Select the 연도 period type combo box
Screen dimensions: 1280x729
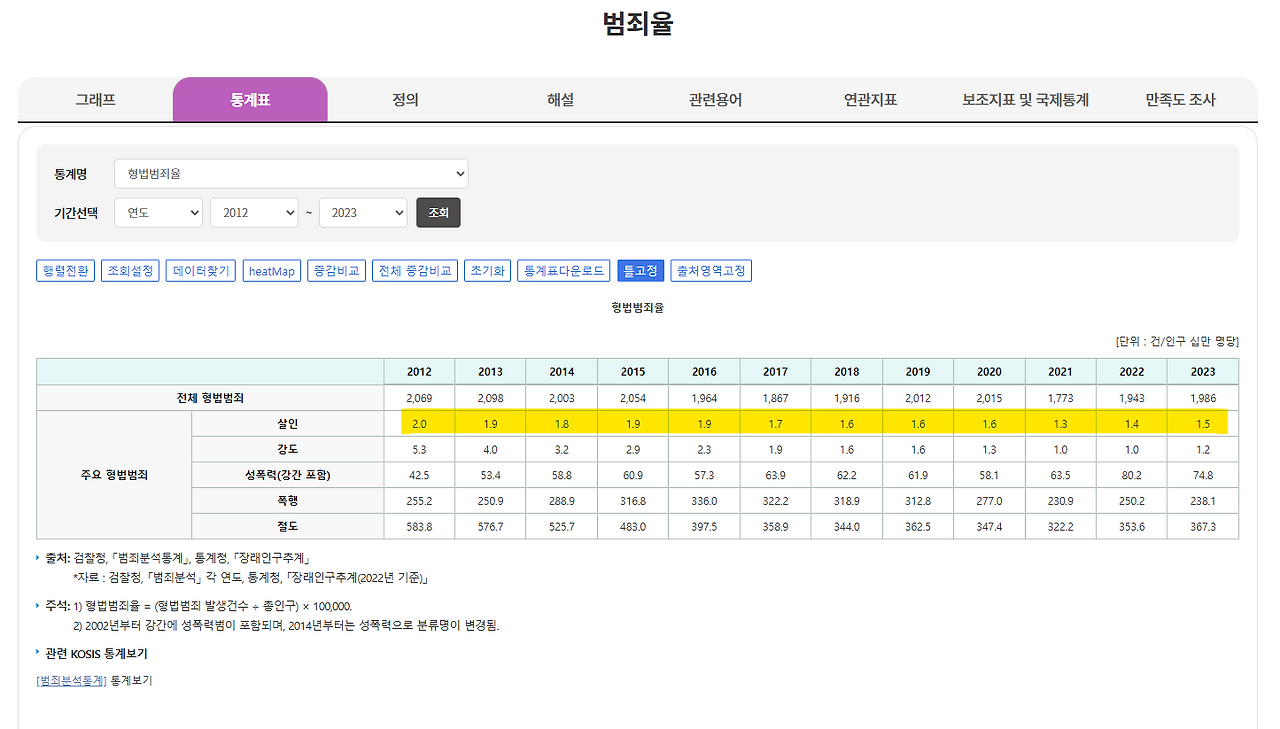click(x=157, y=212)
